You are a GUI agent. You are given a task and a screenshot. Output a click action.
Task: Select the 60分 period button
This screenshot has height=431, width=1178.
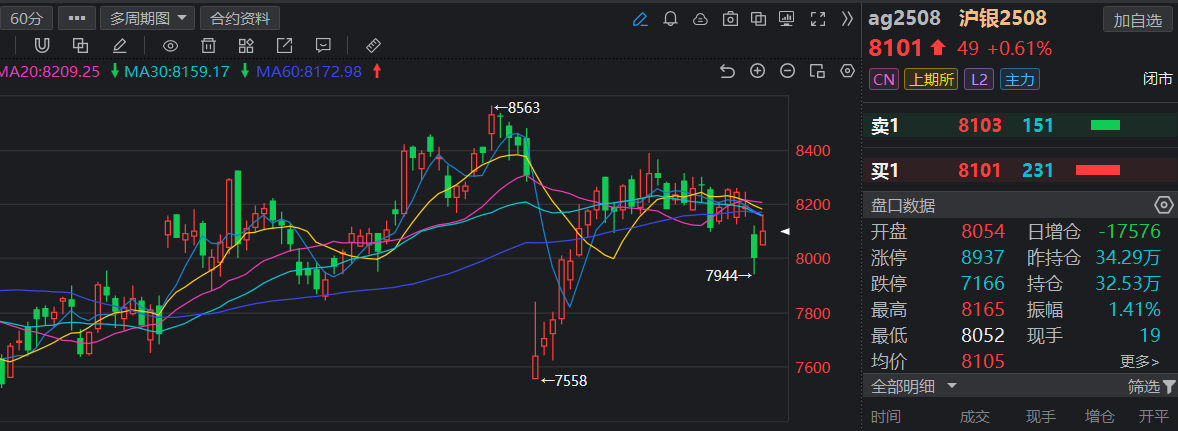[26, 18]
